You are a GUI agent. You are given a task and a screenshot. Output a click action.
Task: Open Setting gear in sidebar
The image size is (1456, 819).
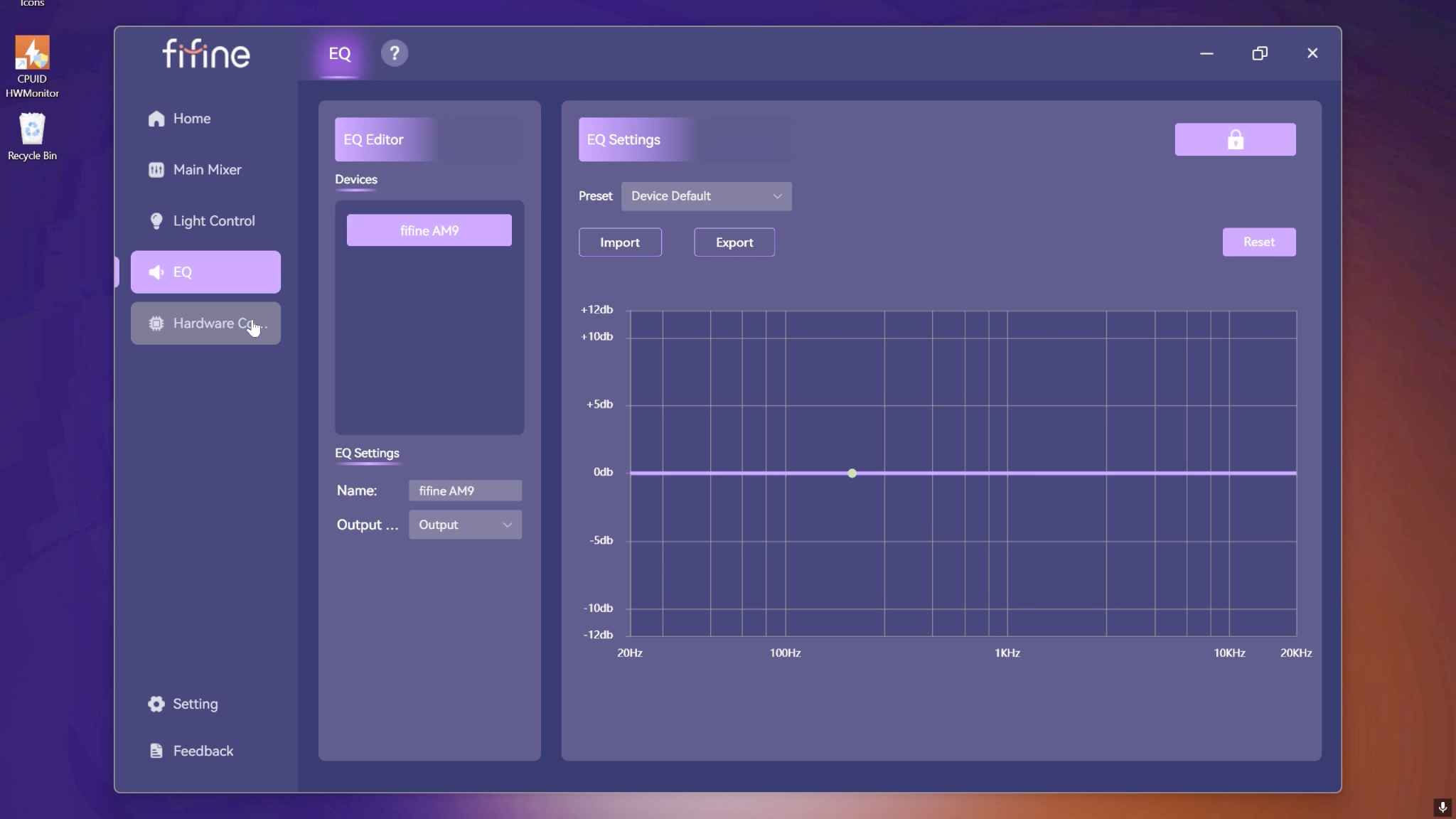pyautogui.click(x=156, y=704)
